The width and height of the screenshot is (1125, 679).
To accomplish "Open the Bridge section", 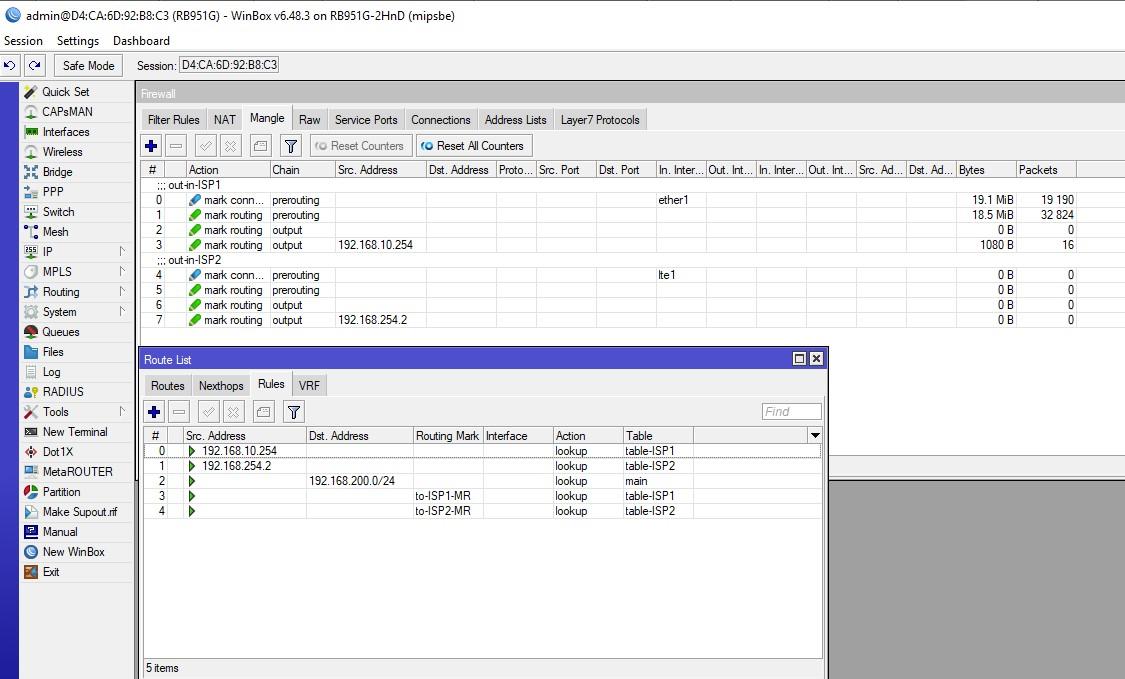I will pyautogui.click(x=57, y=172).
